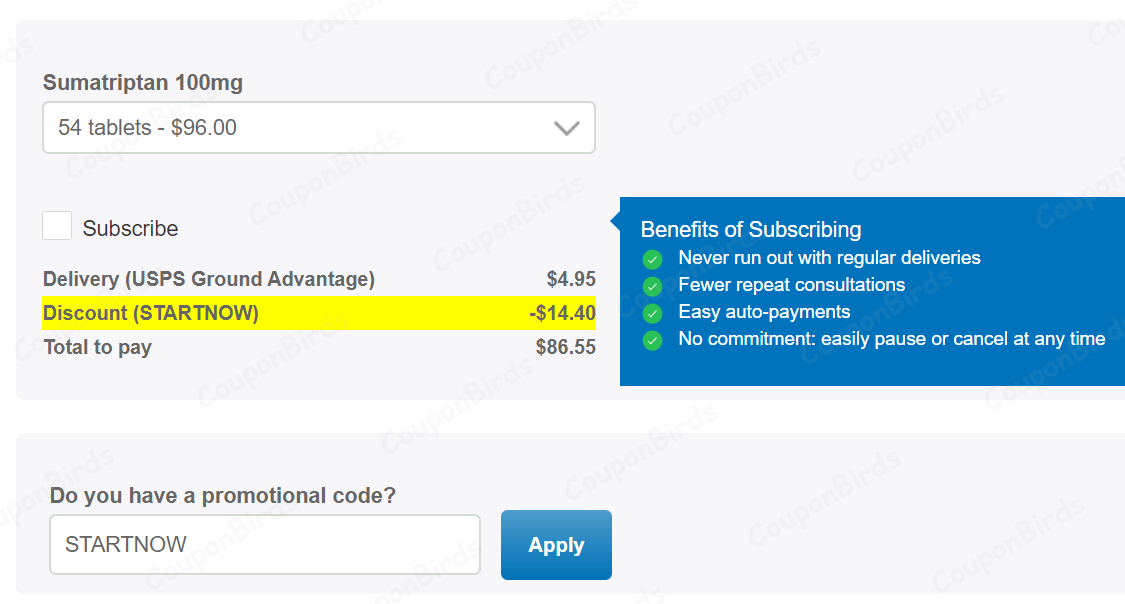Viewport: 1125px width, 604px height.
Task: Uncheck the Subscribe box if selected
Action: 57,225
